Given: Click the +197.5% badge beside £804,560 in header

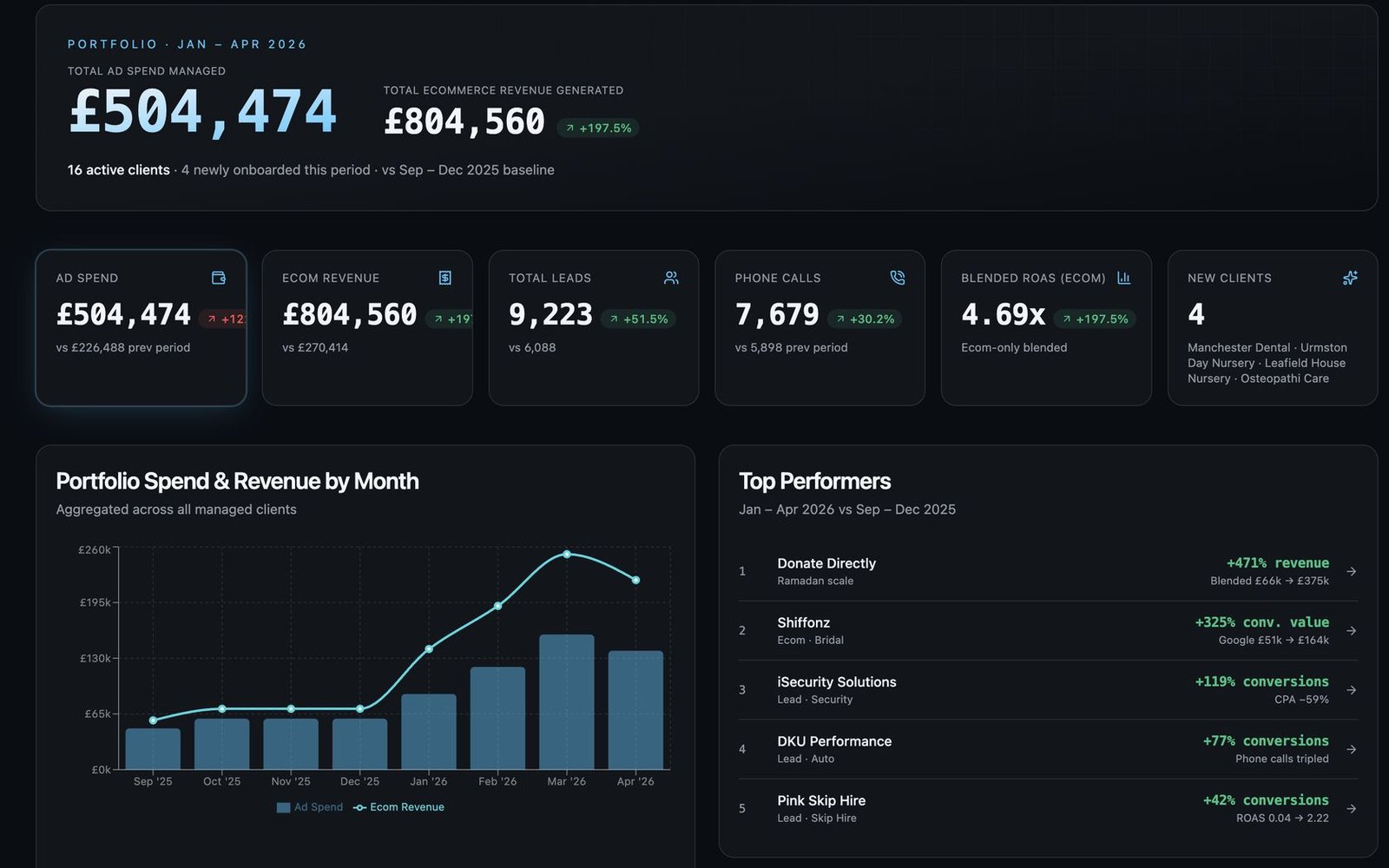Looking at the screenshot, I should pos(598,128).
